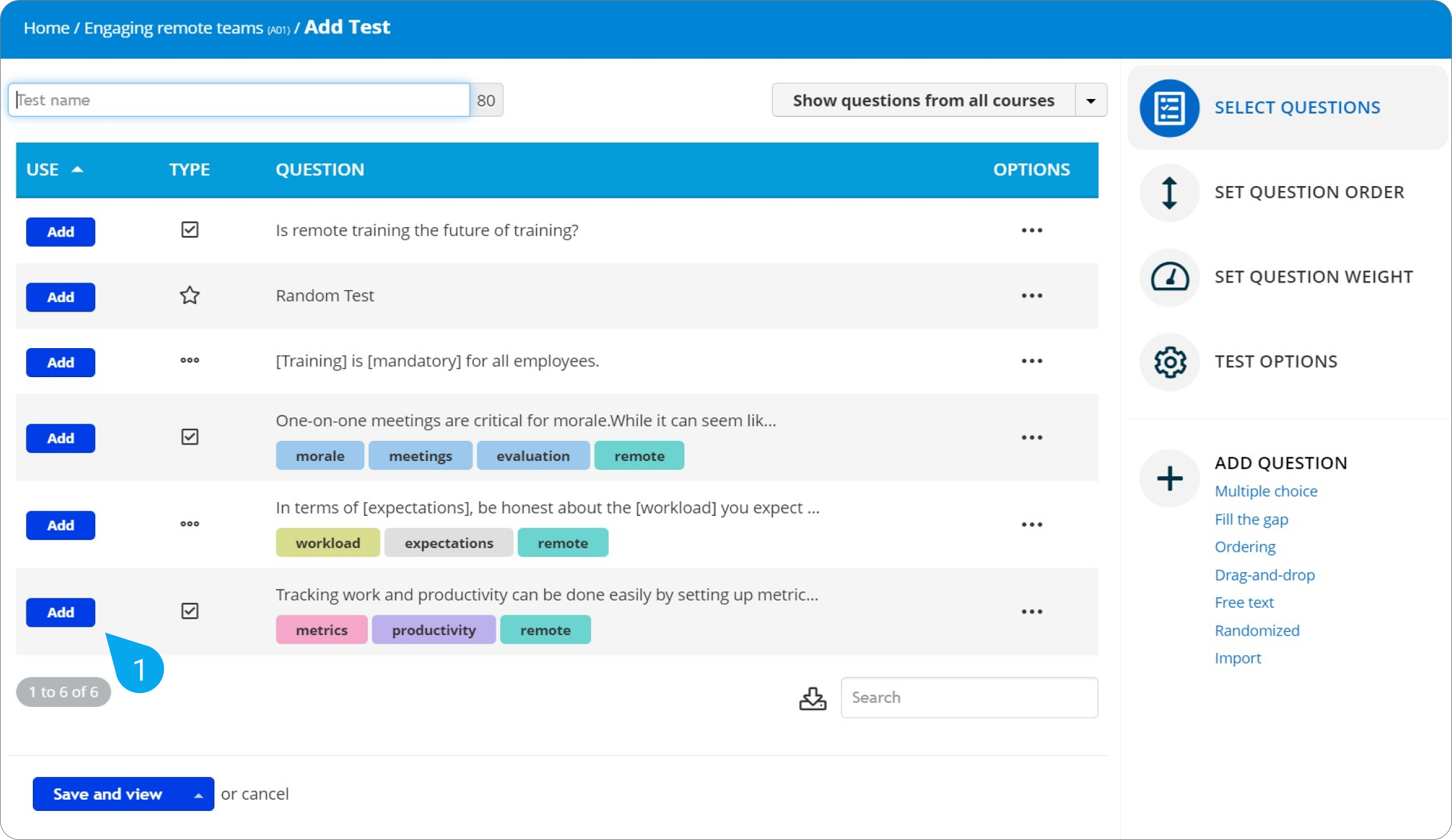Click the cancel link
Viewport: 1452px width, 840px height.
(265, 794)
